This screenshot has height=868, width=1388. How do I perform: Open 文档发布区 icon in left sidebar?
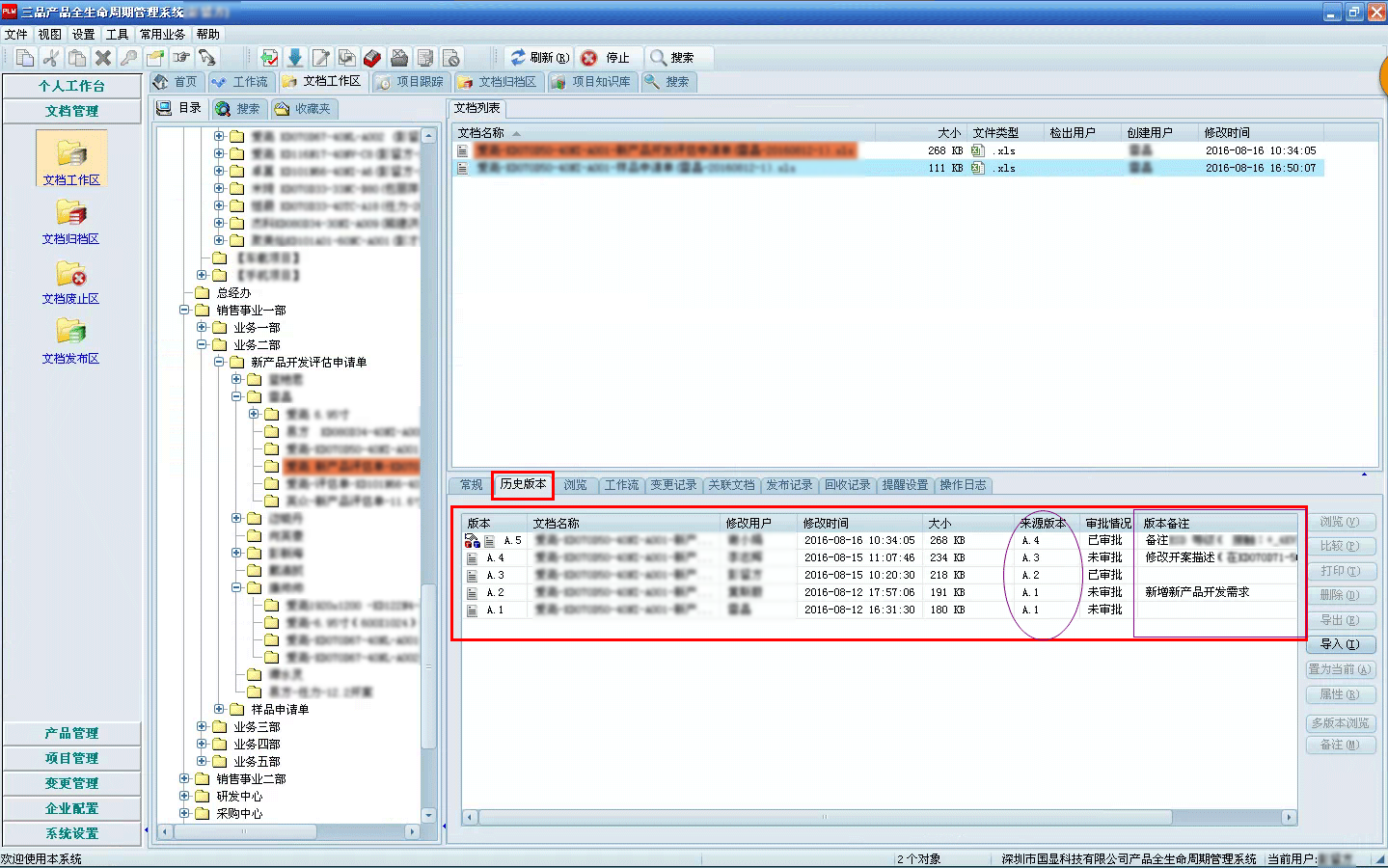71,333
